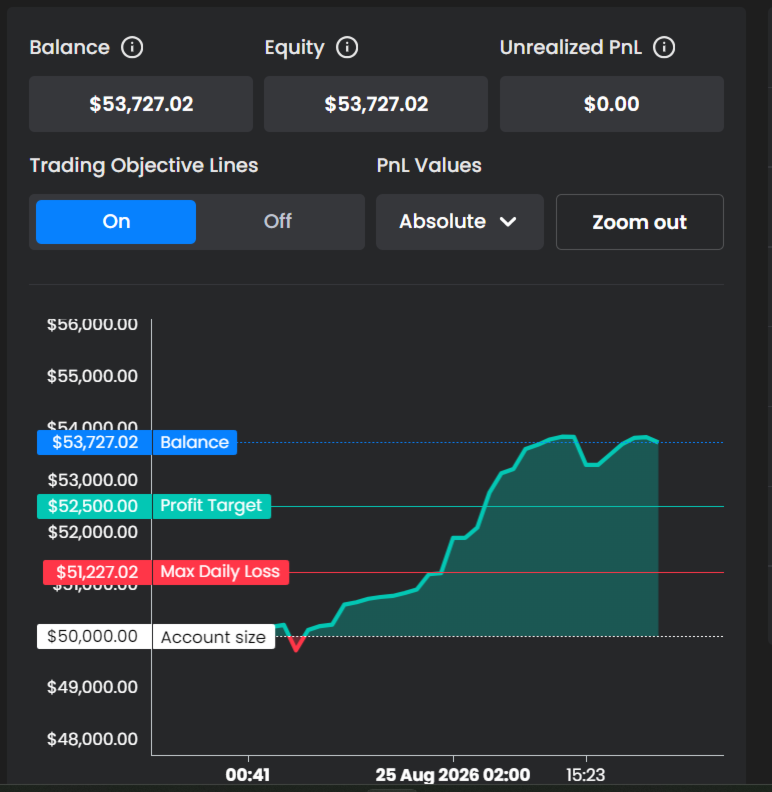772x792 pixels.
Task: Switch Trading Objective Lines Off
Action: pos(278,222)
